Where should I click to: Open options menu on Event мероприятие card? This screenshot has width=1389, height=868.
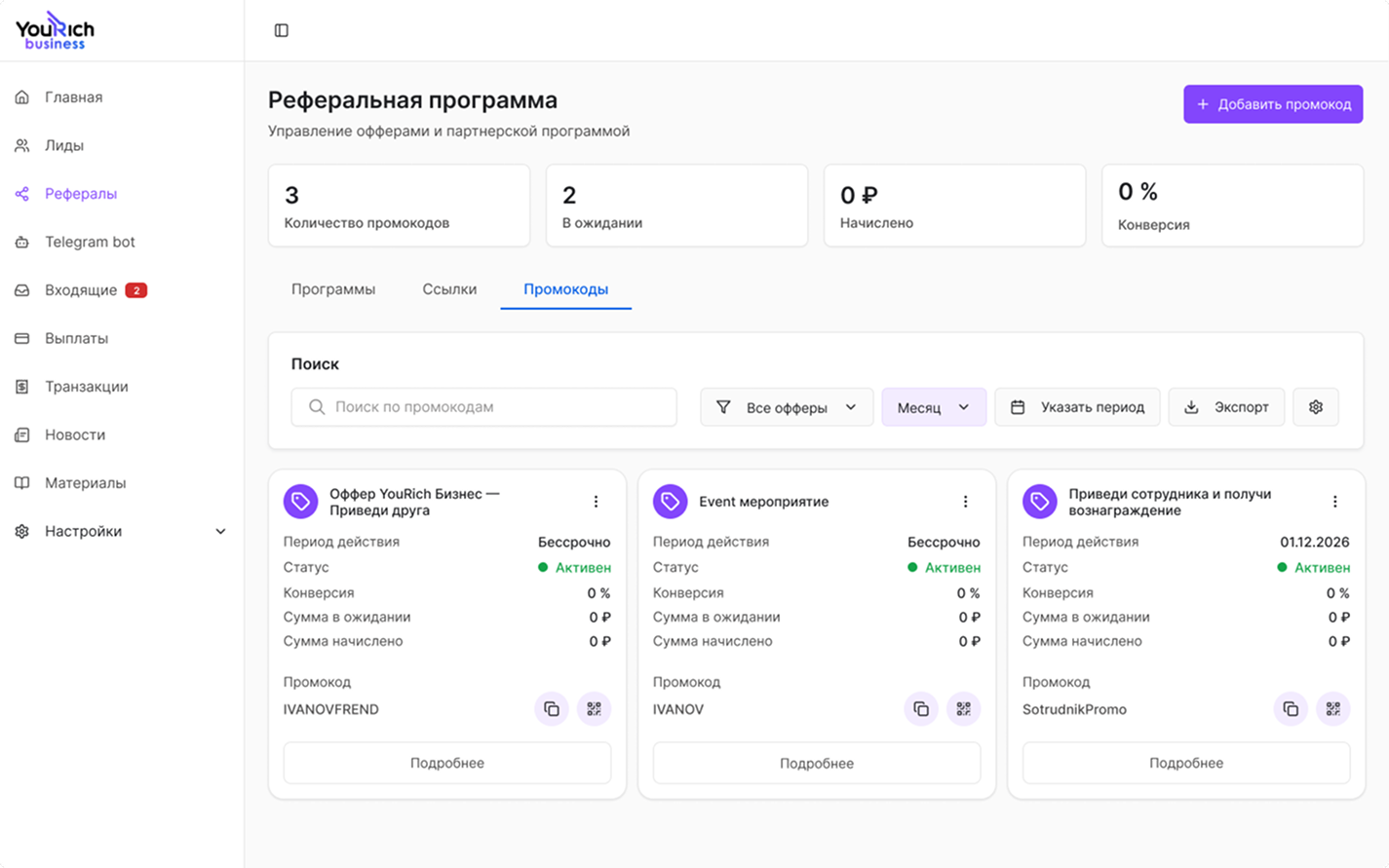point(965,501)
